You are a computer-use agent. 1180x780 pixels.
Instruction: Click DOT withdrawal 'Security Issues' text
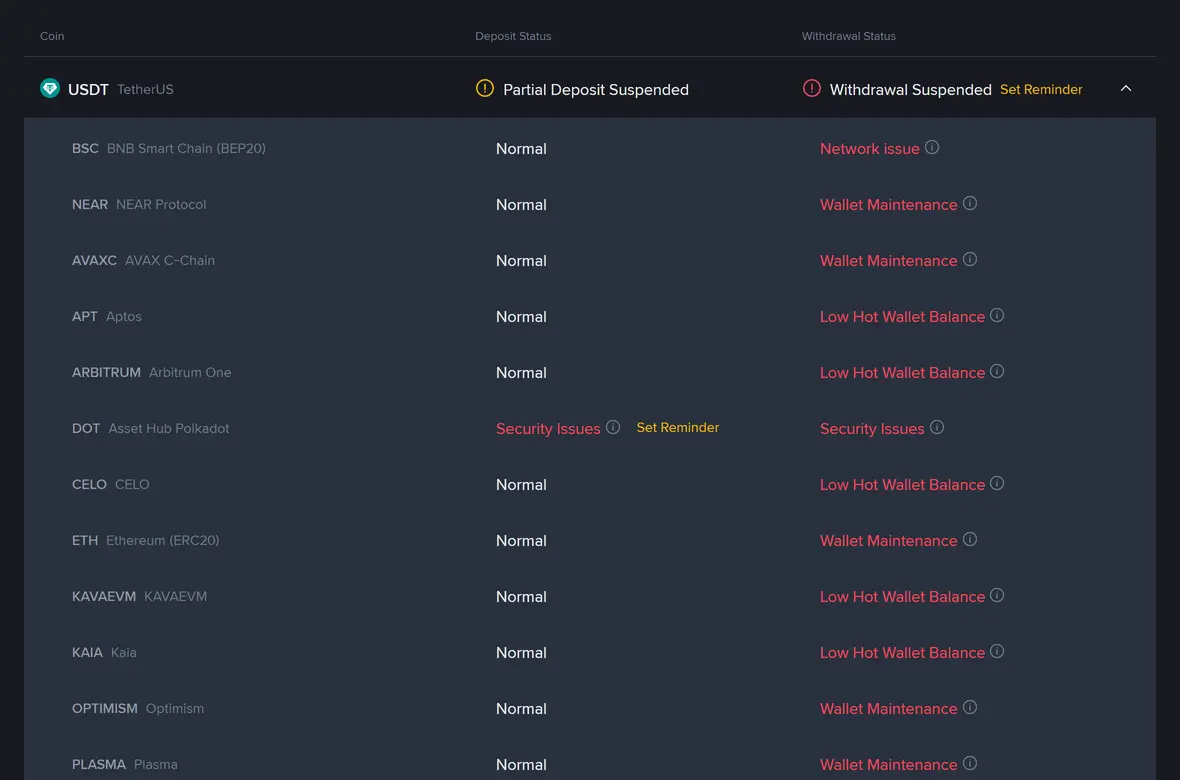871,428
